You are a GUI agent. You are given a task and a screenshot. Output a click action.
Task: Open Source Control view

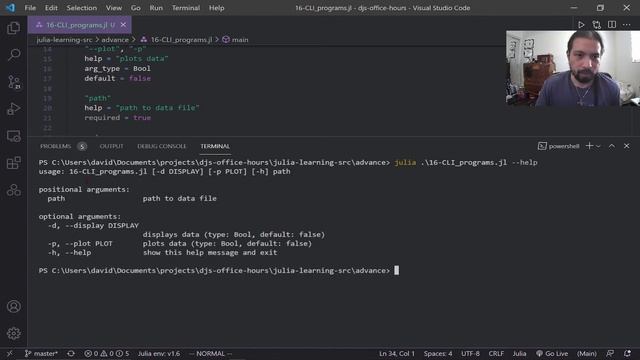[x=13, y=82]
